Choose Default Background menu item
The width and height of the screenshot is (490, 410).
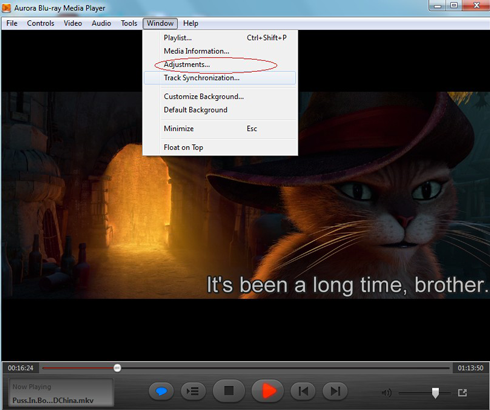pyautogui.click(x=220, y=110)
